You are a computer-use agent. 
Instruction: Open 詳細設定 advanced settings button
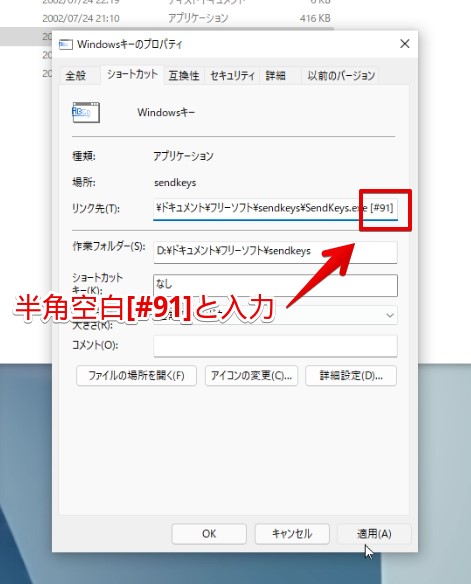point(351,375)
